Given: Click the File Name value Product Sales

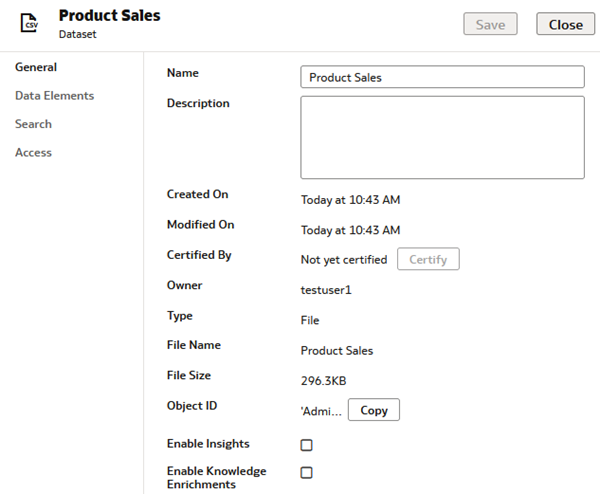Looking at the screenshot, I should [336, 351].
